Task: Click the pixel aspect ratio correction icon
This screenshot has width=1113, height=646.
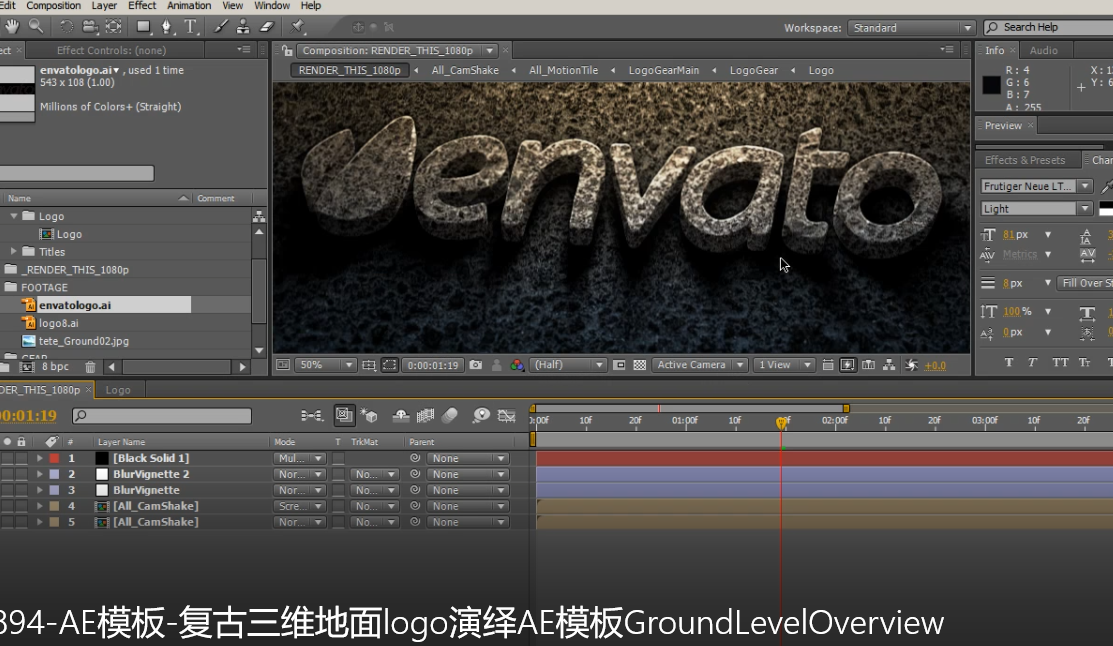Action: pyautogui.click(x=828, y=365)
